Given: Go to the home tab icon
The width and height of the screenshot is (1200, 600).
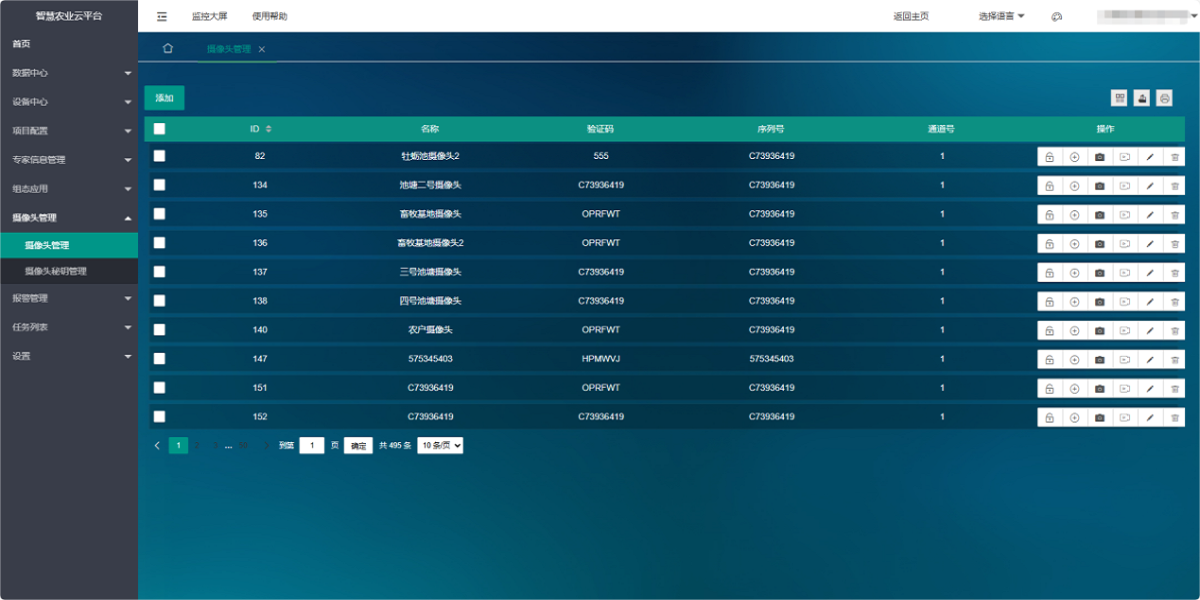Looking at the screenshot, I should tap(168, 49).
